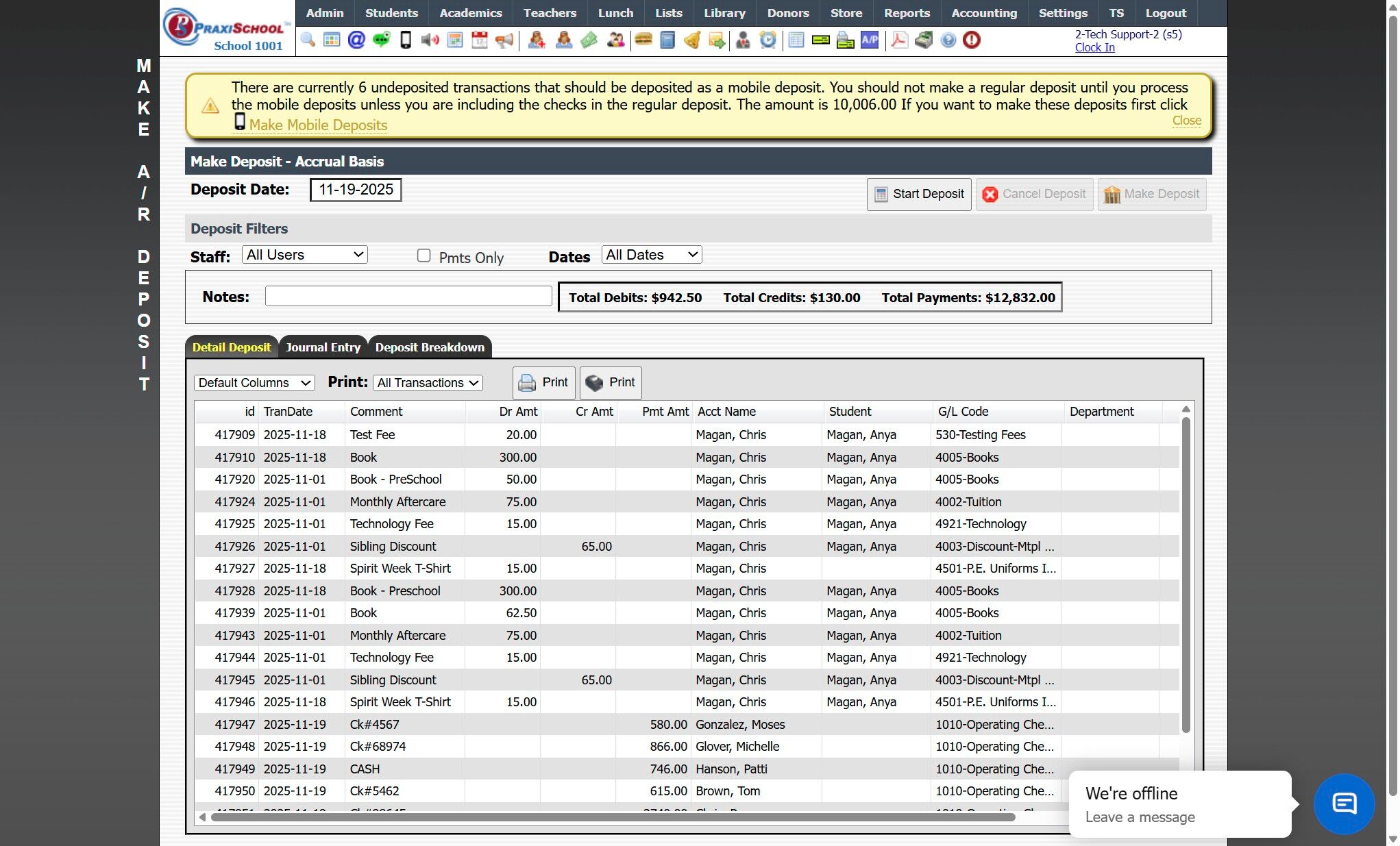1400x846 pixels.
Task: Click the Start Deposit button
Action: click(x=918, y=194)
